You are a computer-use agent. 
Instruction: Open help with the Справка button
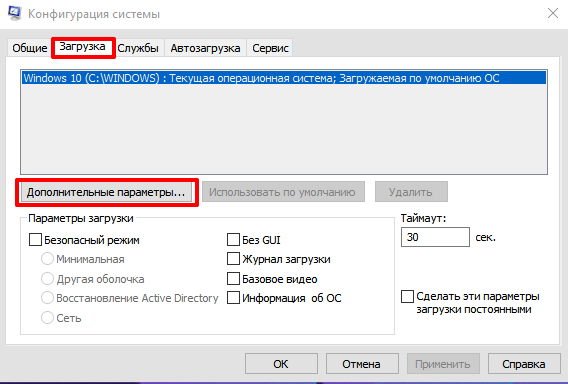point(524,364)
